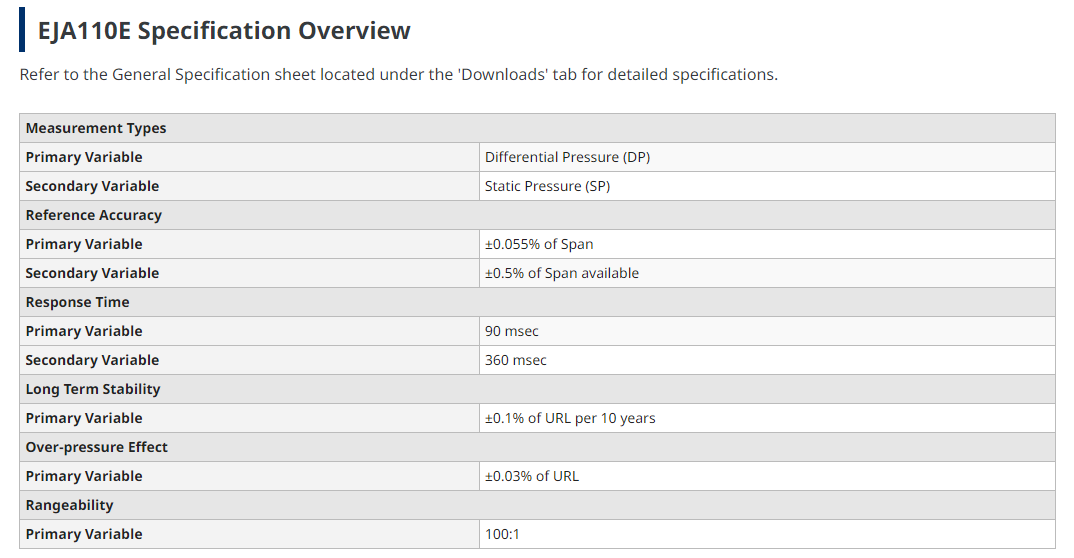The height and width of the screenshot is (558, 1074).
Task: Select the Long Term Stability header row
Action: click(537, 389)
